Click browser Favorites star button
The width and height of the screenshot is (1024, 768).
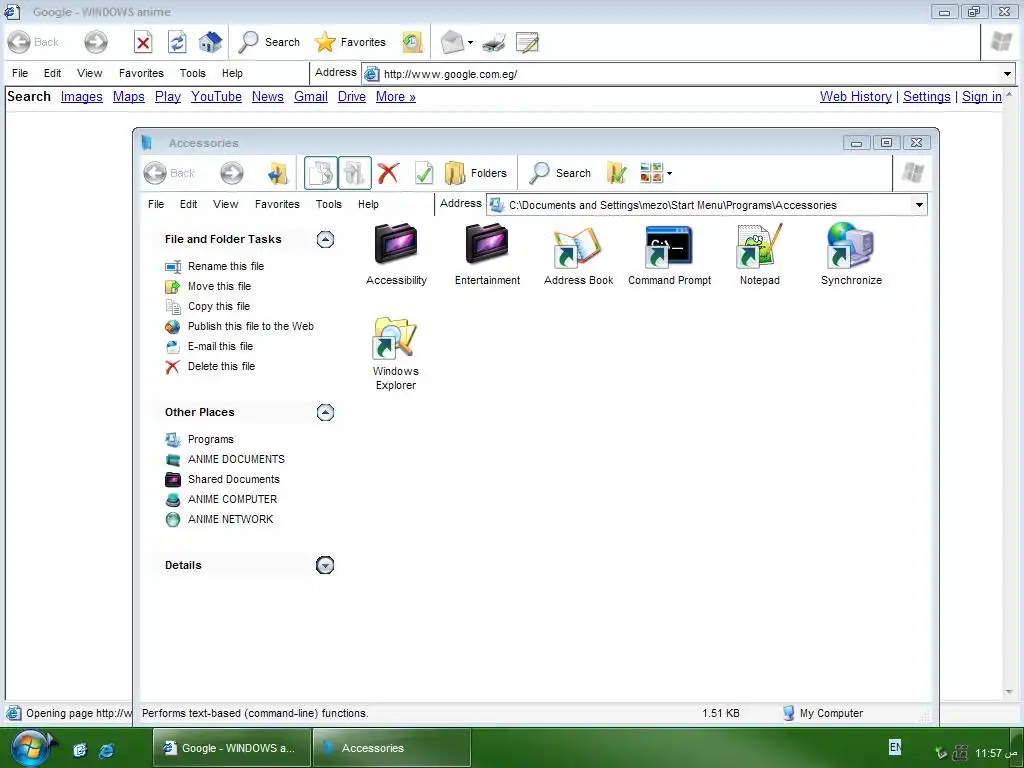(350, 42)
